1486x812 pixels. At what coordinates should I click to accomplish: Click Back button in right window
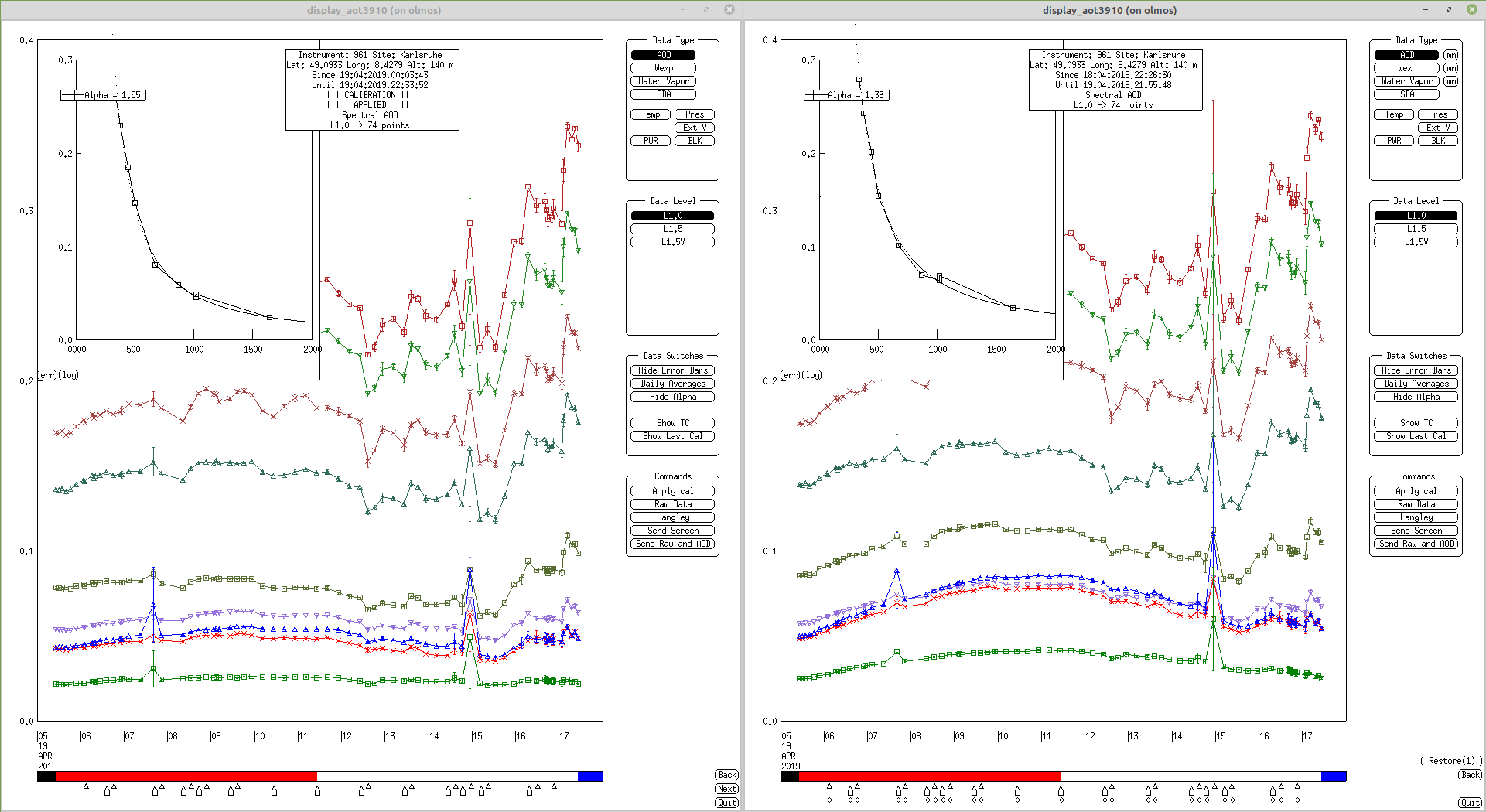click(1471, 775)
